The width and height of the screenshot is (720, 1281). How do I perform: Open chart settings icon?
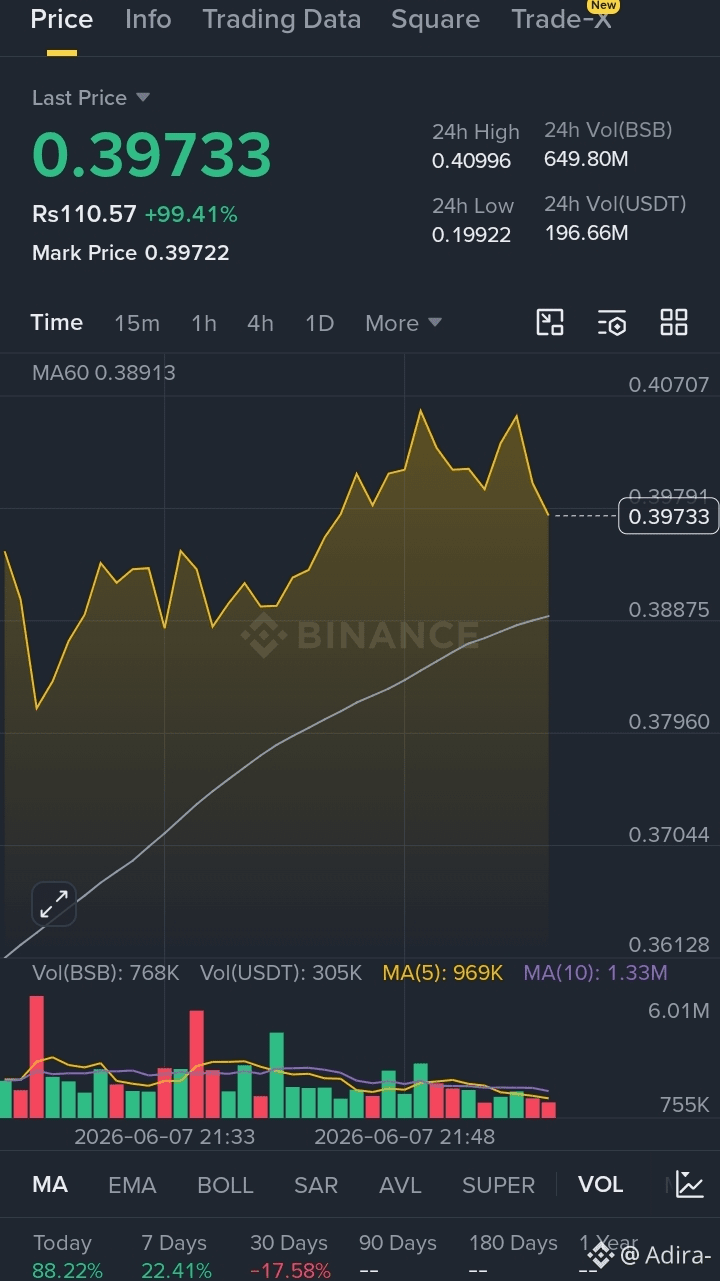(x=612, y=322)
